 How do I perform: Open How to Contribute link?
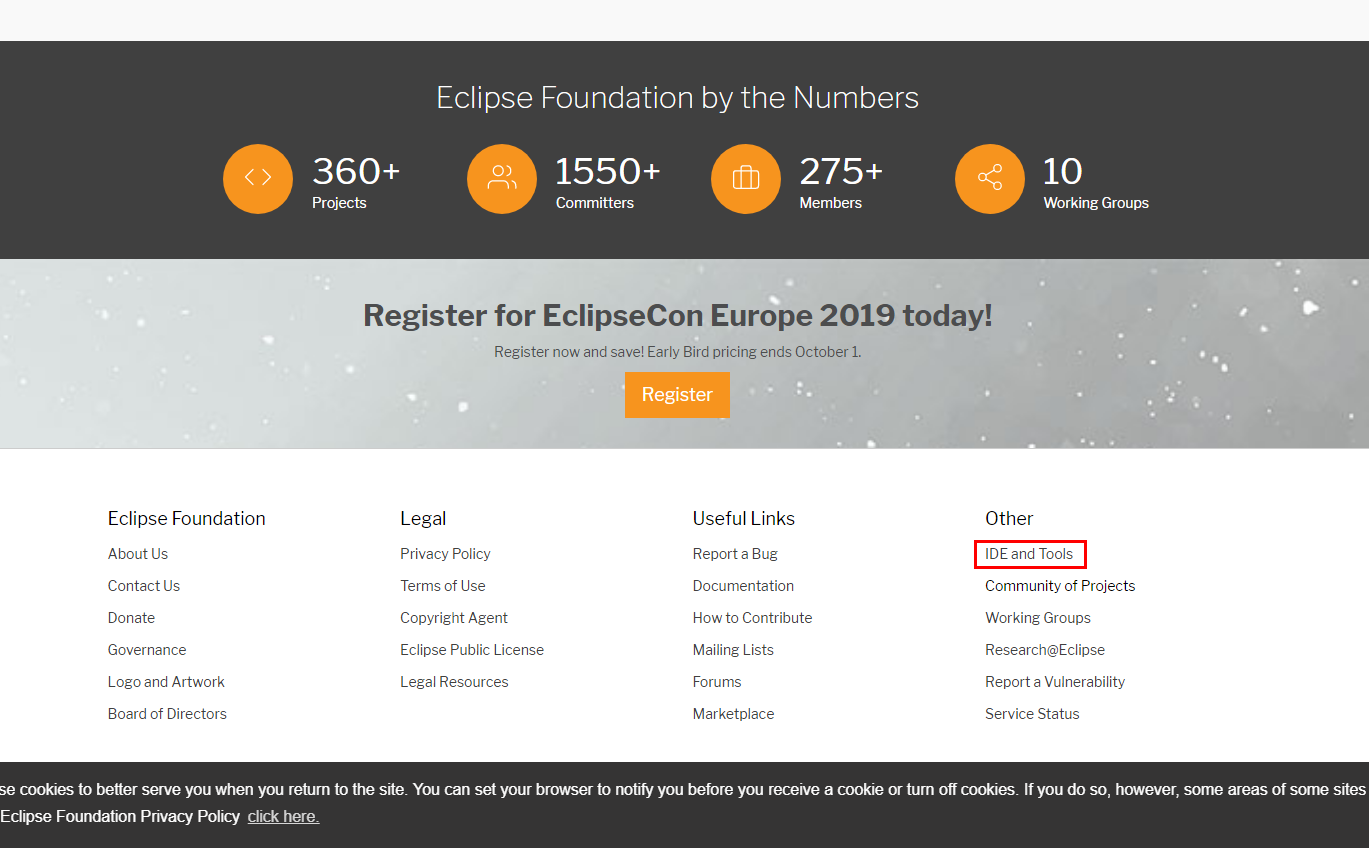[x=752, y=618]
